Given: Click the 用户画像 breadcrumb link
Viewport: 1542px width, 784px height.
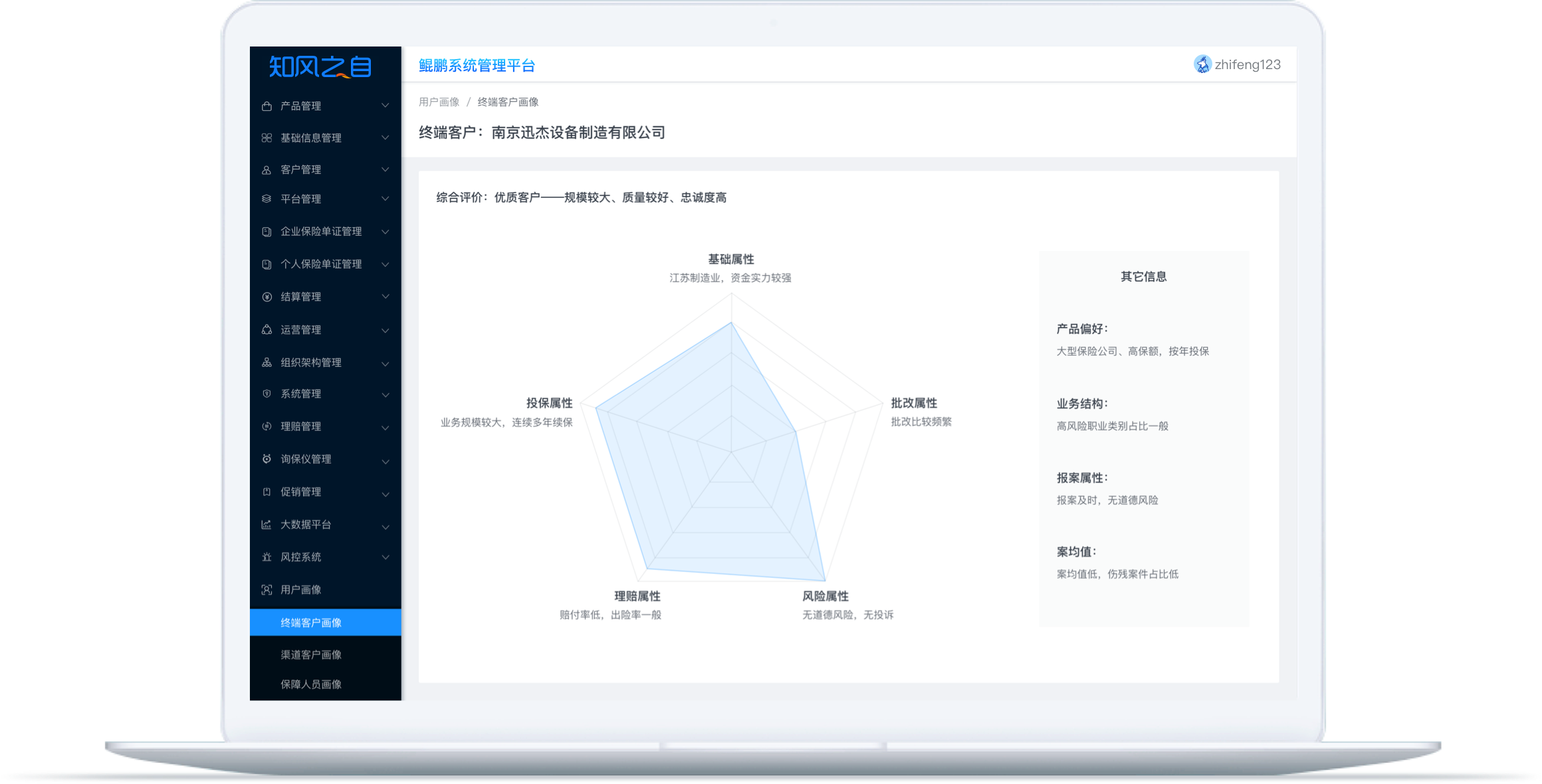Looking at the screenshot, I should [x=439, y=102].
